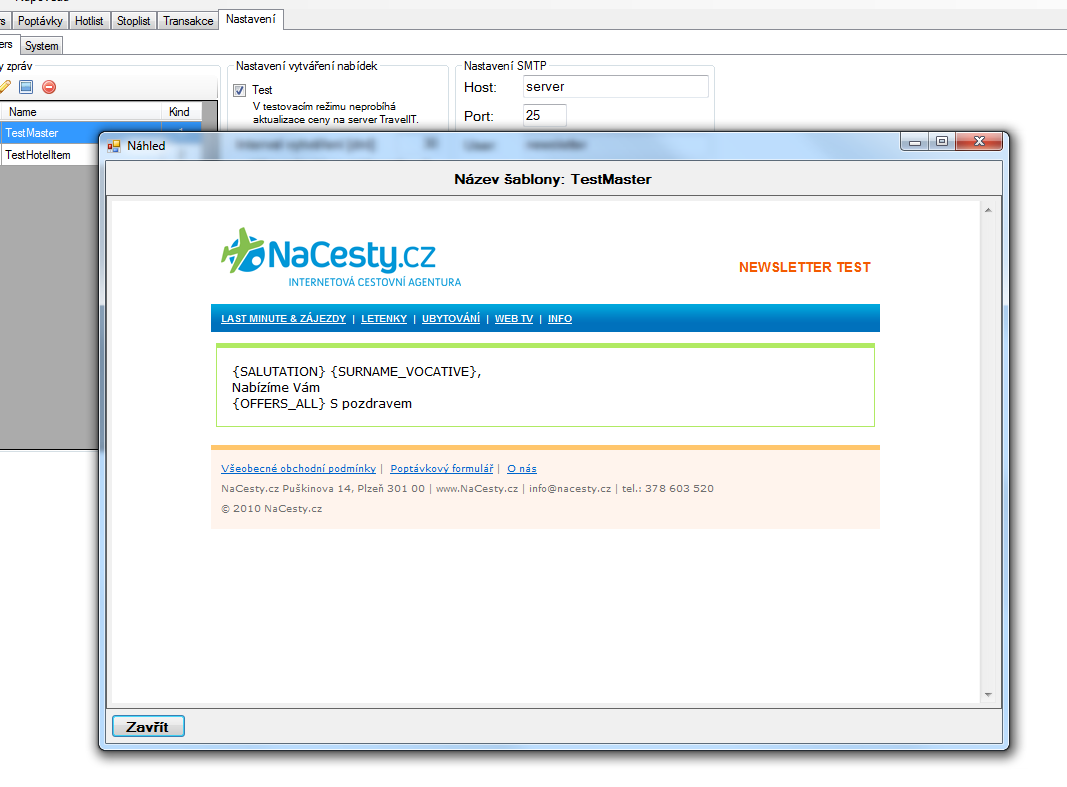Click the pencil edit icon in message toolbar
The height and width of the screenshot is (787, 1067).
[5, 86]
